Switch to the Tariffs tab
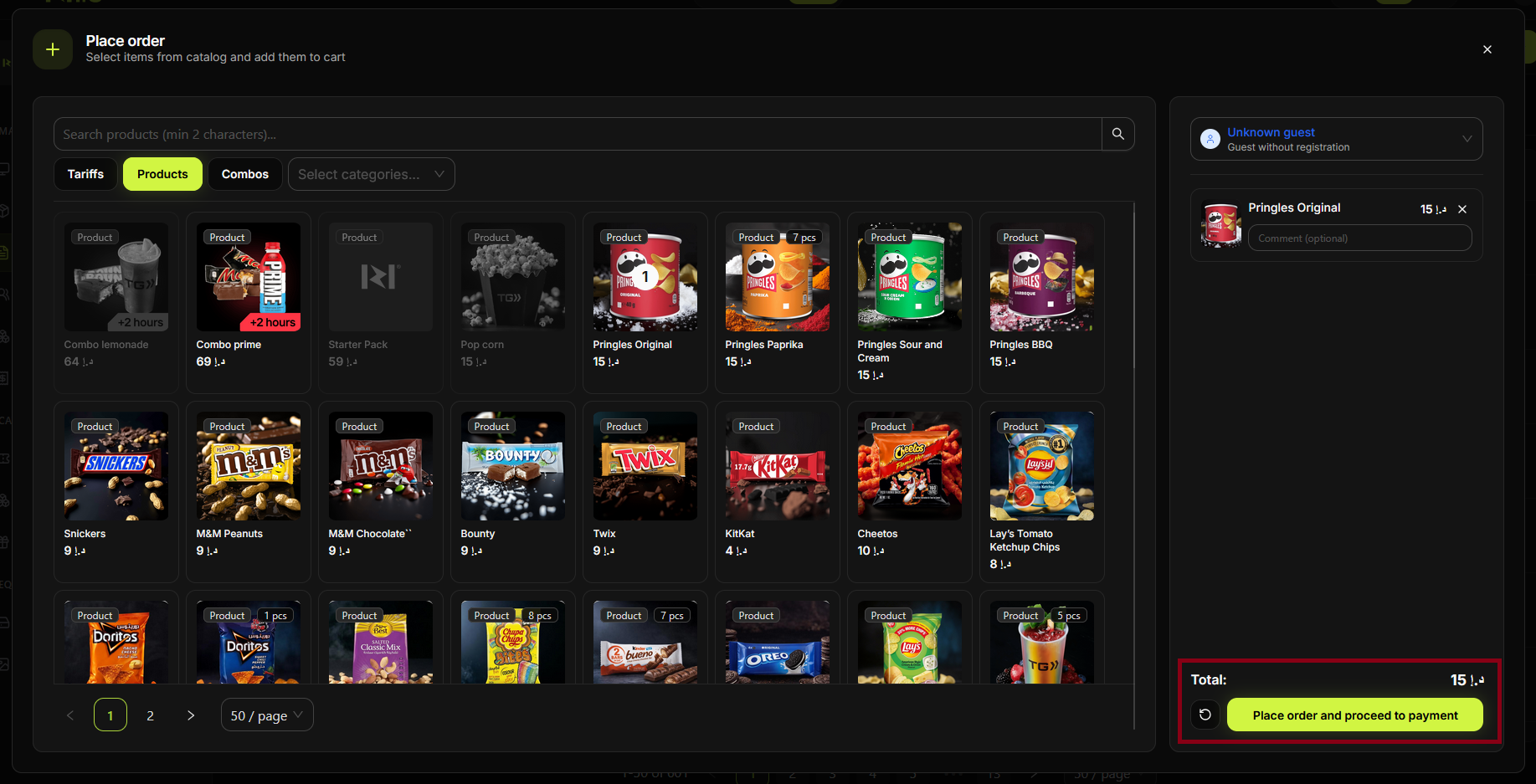The height and width of the screenshot is (784, 1536). pos(85,174)
